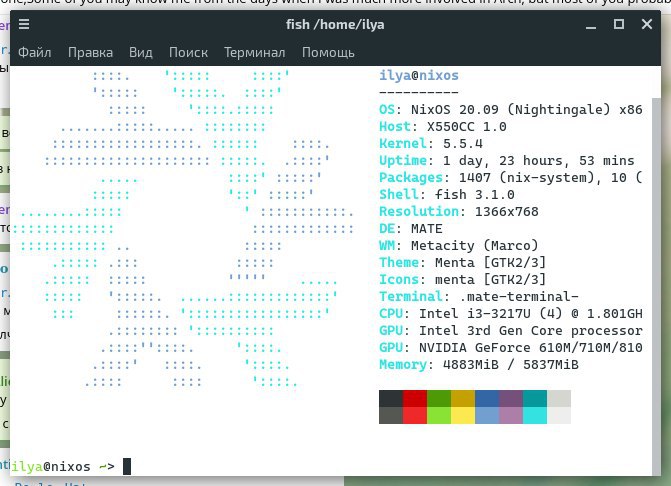671x486 pixels.
Task: Click the dark purple color block
Action: [x=511, y=398]
